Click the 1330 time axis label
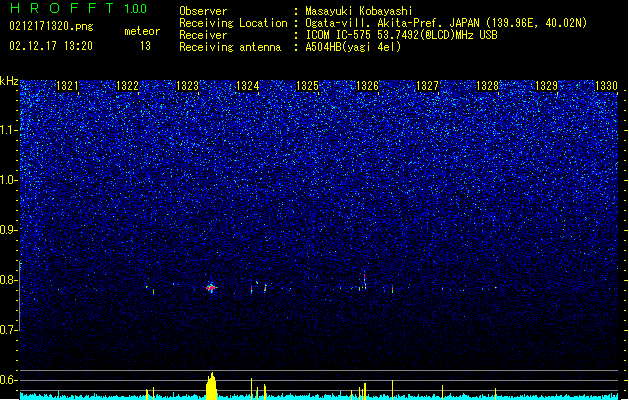The height and width of the screenshot is (400, 629). point(607,86)
